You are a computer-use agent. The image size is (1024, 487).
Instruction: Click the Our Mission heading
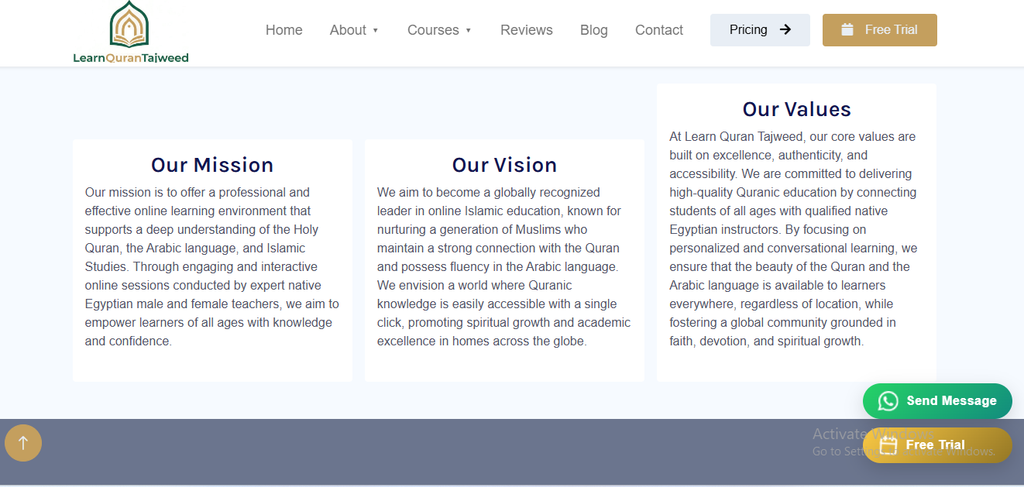pyautogui.click(x=212, y=165)
